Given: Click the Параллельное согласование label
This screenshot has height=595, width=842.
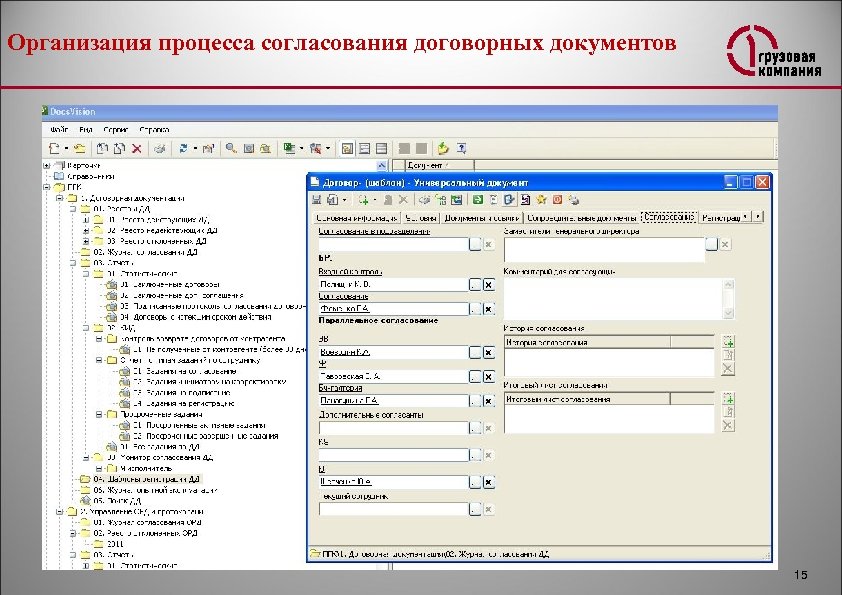Looking at the screenshot, I should pyautogui.click(x=379, y=320).
